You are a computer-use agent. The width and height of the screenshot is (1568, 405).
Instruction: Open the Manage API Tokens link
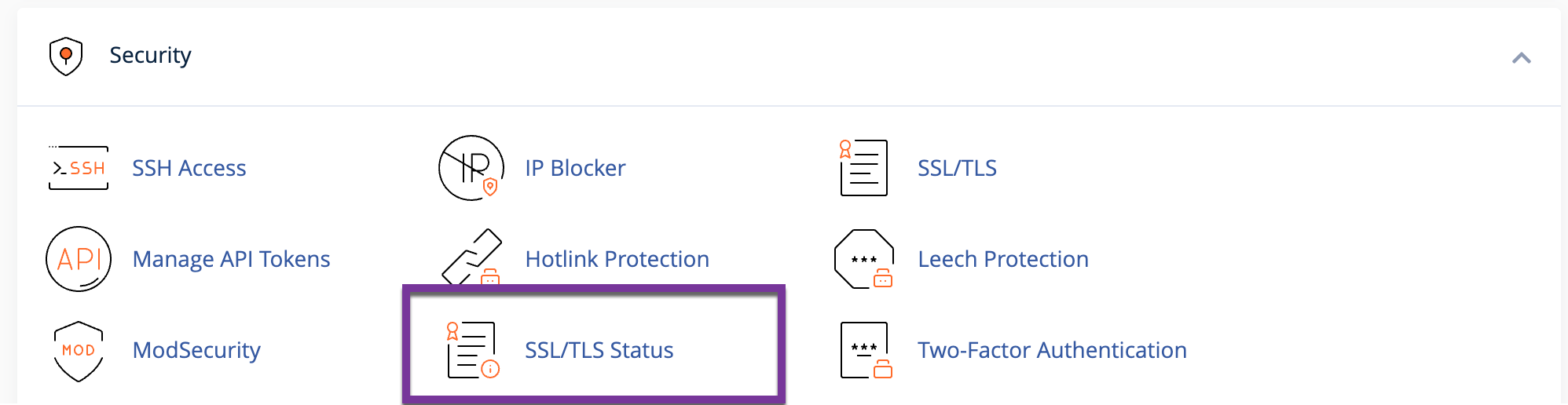coord(231,259)
